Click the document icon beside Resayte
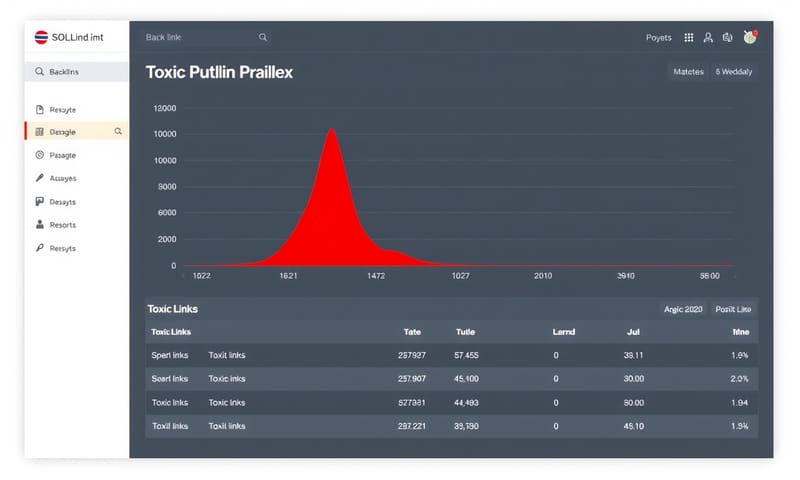Image resolution: width=800 pixels, height=480 pixels. tap(40, 109)
